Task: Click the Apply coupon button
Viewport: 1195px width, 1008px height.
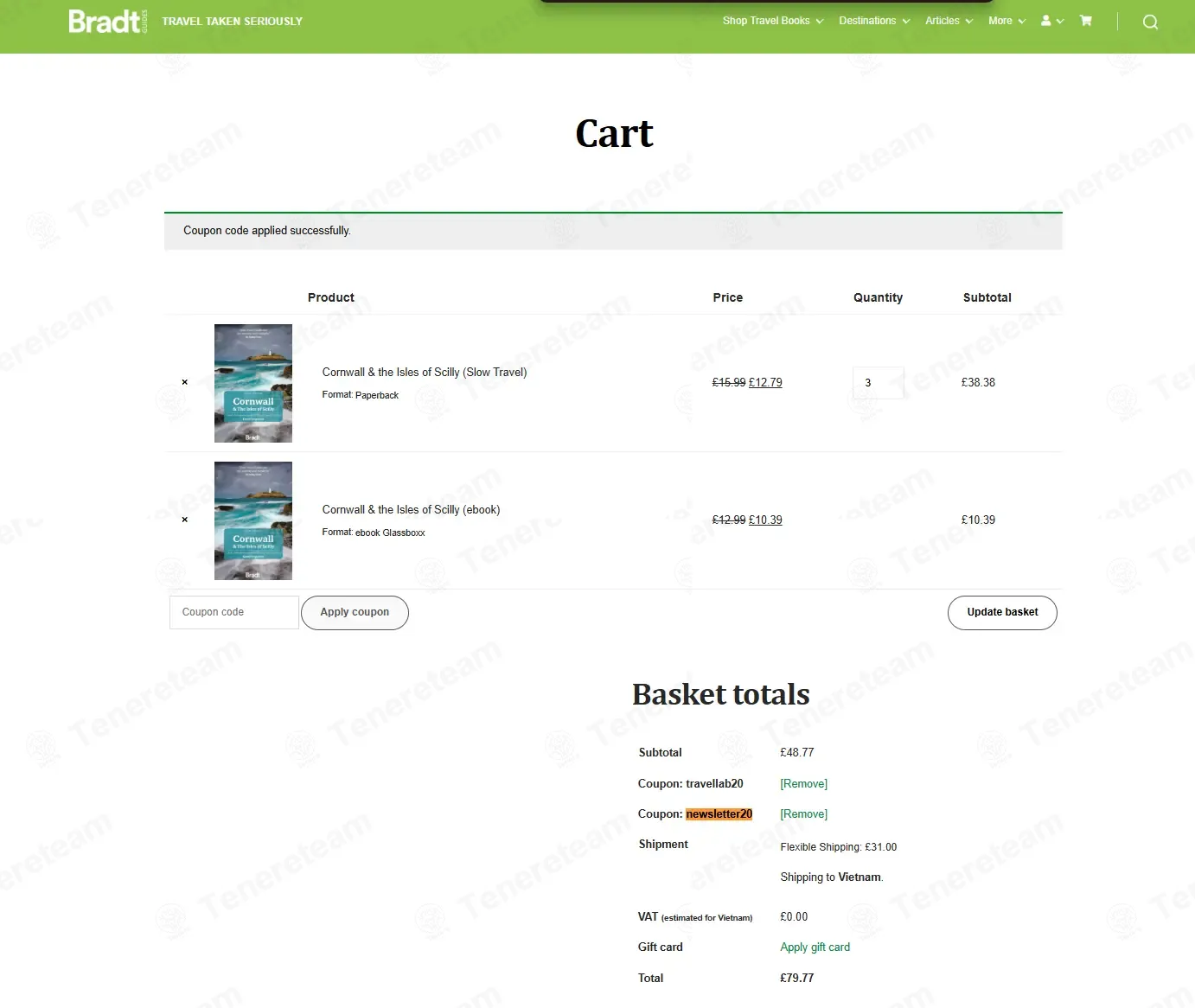Action: pyautogui.click(x=355, y=612)
